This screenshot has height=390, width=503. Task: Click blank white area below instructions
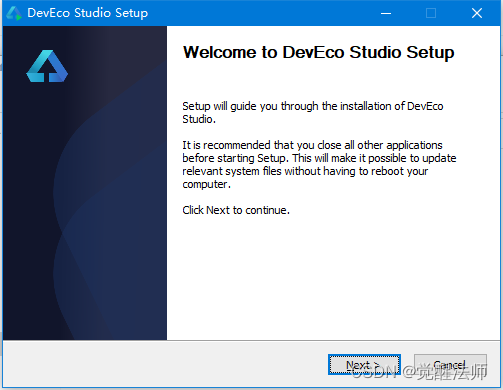click(x=333, y=277)
